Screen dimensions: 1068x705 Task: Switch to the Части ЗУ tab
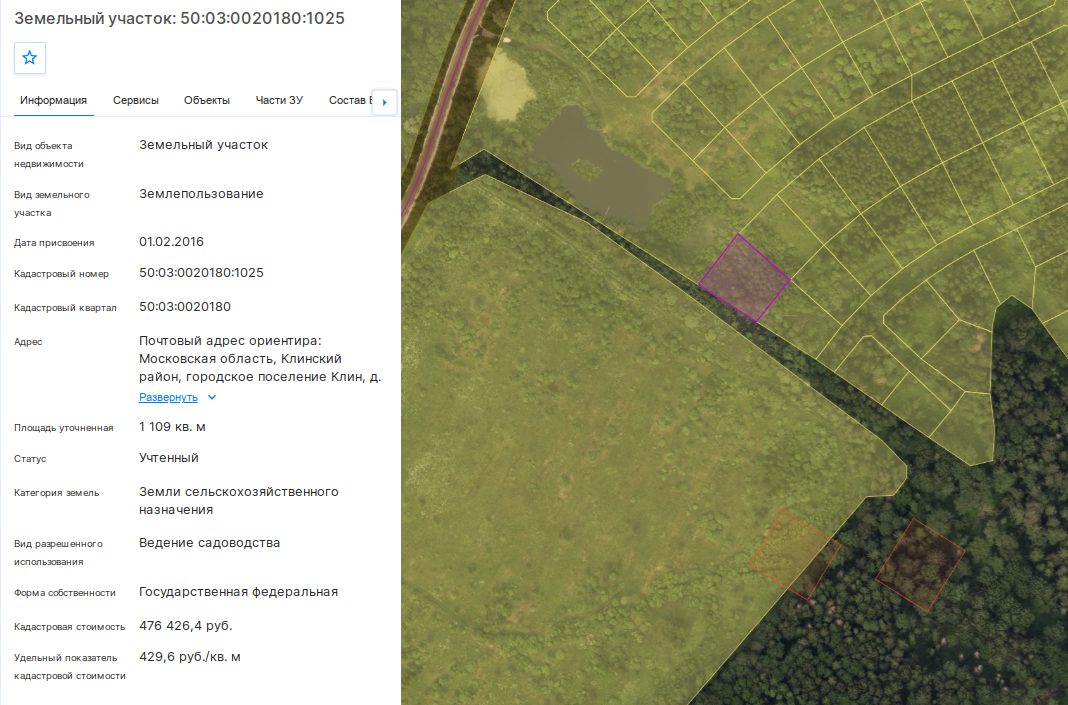click(x=279, y=101)
